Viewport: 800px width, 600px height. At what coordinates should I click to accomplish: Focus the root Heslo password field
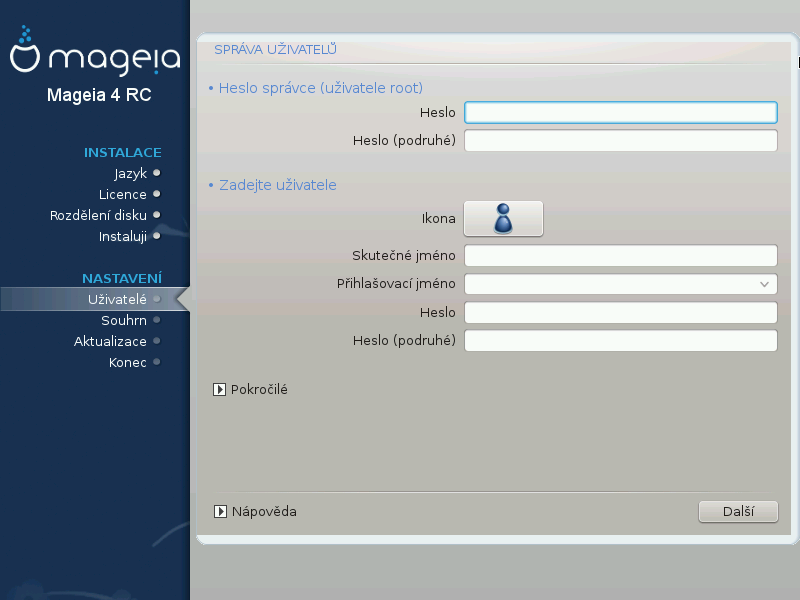(x=621, y=112)
